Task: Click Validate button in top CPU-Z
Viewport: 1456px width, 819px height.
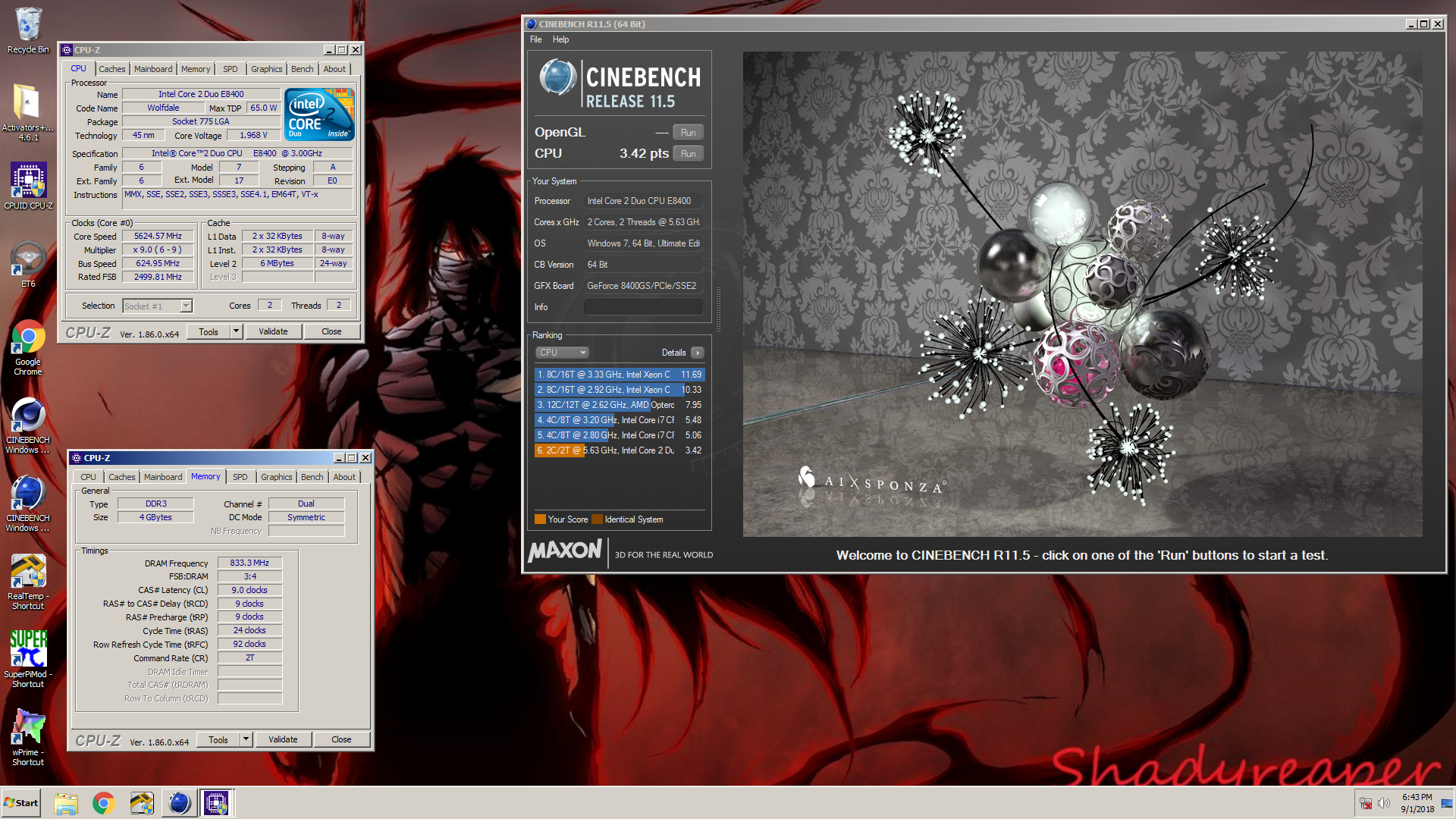Action: point(273,331)
